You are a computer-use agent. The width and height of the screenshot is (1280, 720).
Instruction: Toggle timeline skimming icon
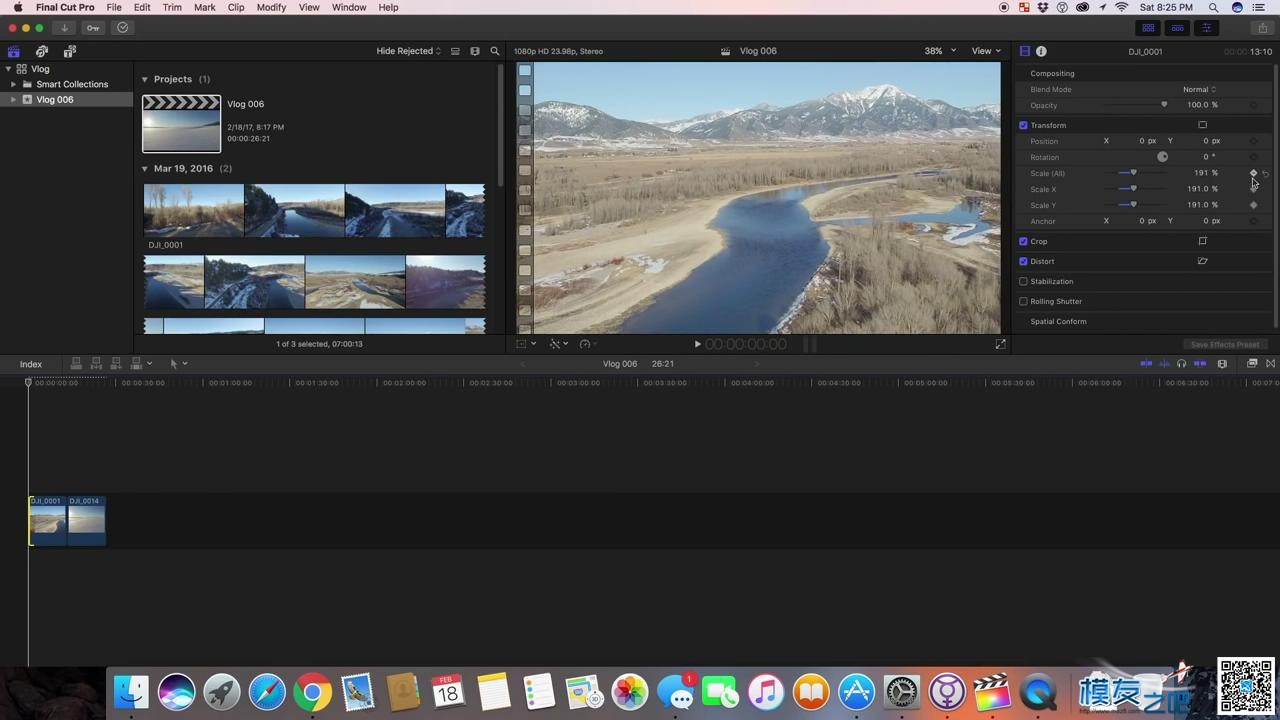pos(1146,364)
